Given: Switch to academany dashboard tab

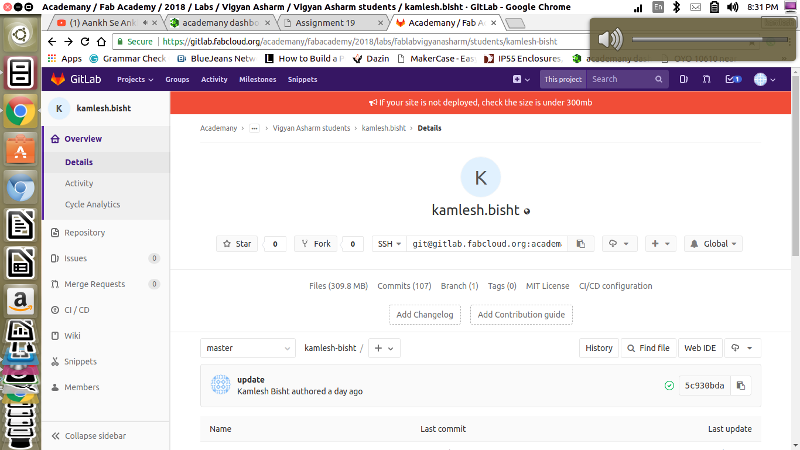Looking at the screenshot, I should click(220, 23).
